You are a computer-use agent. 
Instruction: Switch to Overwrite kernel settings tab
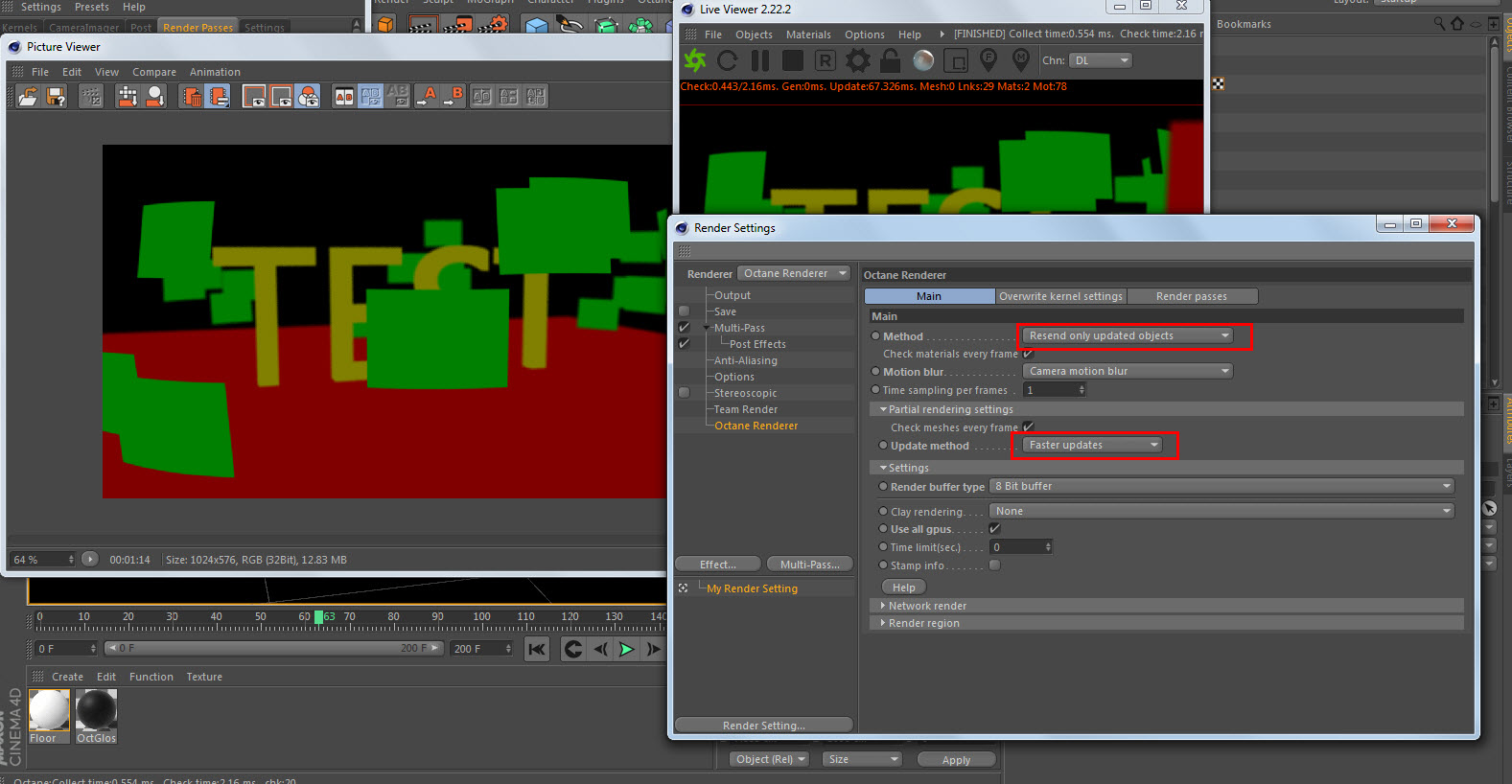[x=1060, y=296]
